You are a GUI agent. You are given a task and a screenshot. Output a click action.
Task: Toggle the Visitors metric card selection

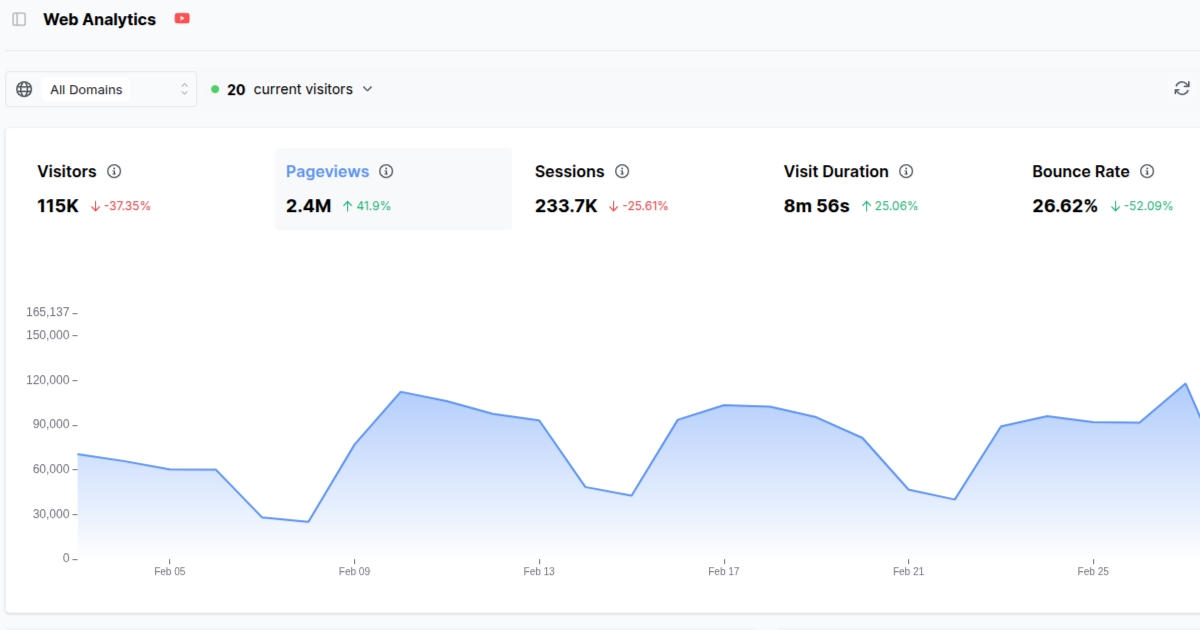(x=140, y=188)
